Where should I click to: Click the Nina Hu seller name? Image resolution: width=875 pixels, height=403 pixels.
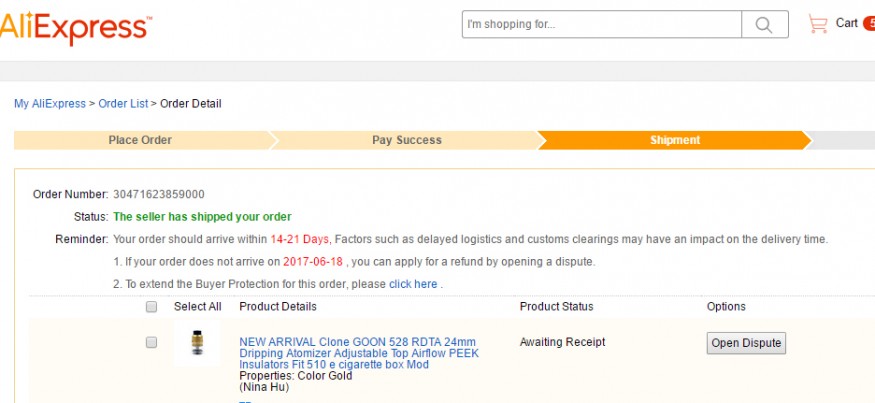(x=264, y=387)
